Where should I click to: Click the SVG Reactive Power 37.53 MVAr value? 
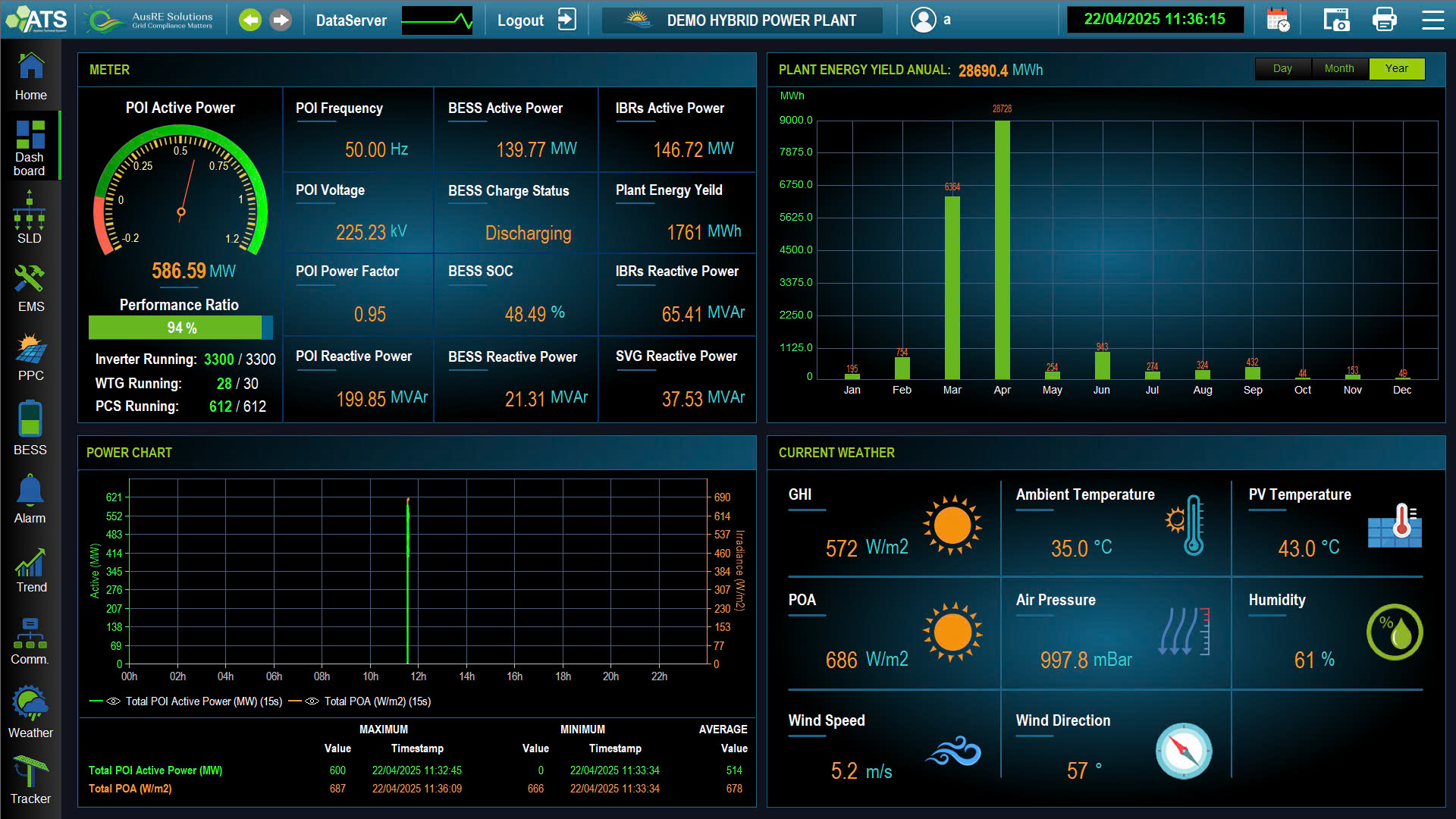click(703, 398)
